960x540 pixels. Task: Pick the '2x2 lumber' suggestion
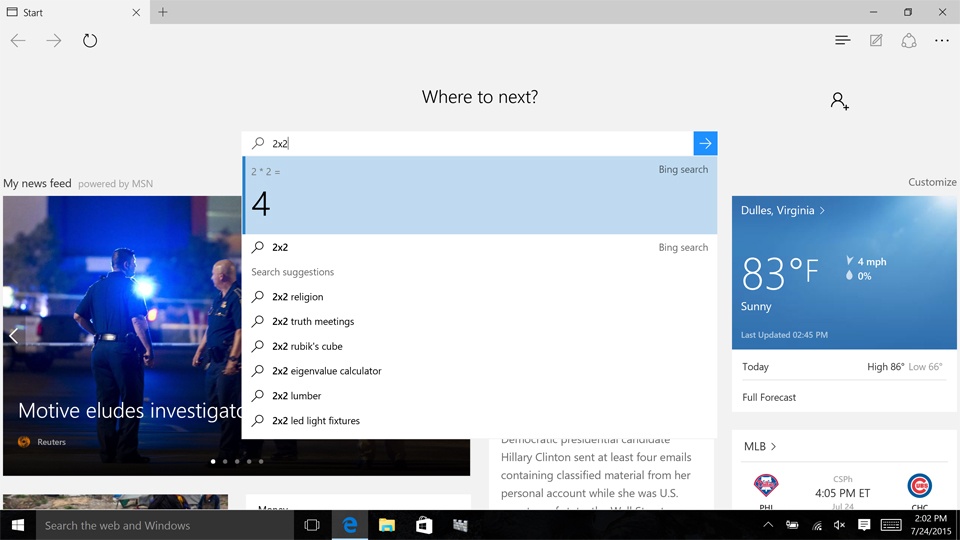480,396
